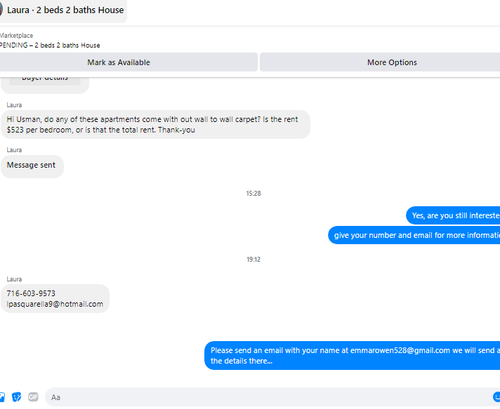Attach a photo using the image icon
This screenshot has width=500, height=409.
point(2,397)
